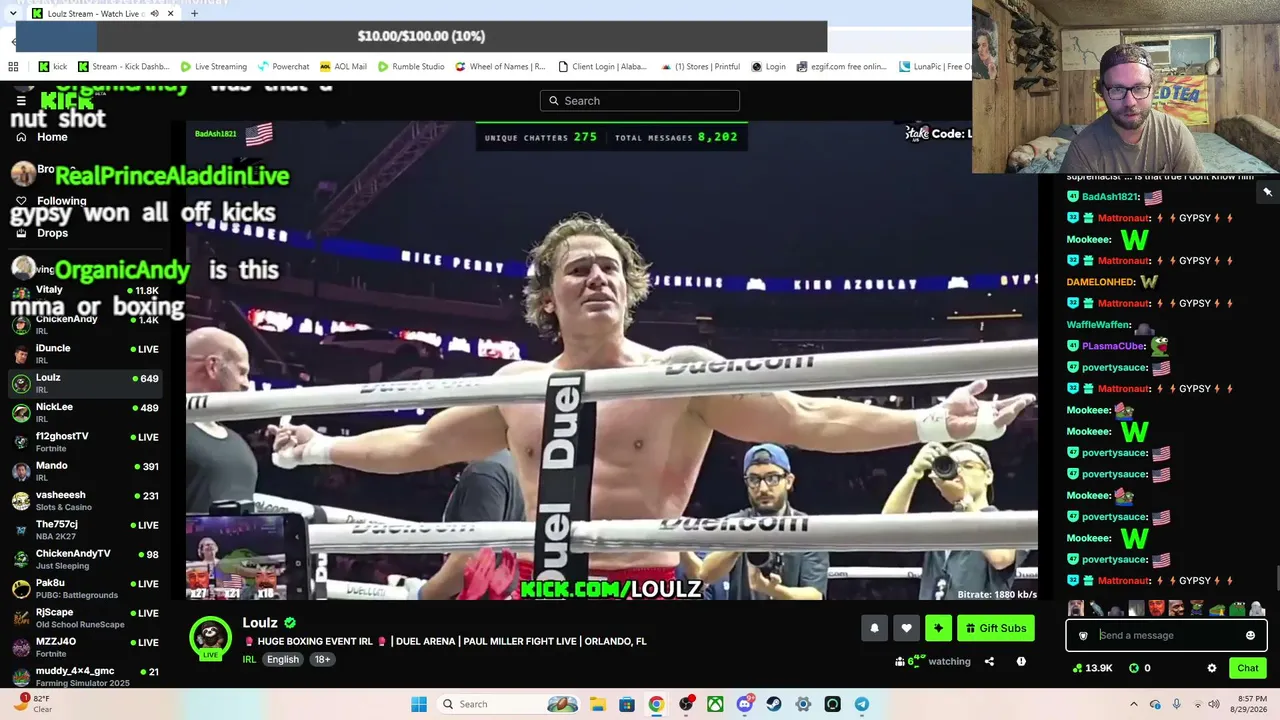Open muddy_4x4_gmc channel in sidebar
The image size is (1280, 720).
[86, 676]
